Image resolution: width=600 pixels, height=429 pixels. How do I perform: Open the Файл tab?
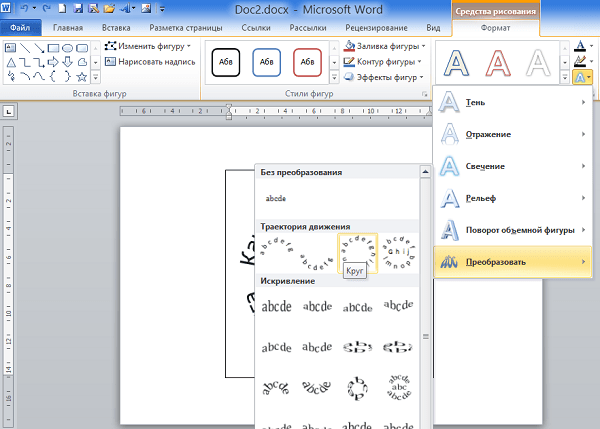(x=20, y=29)
